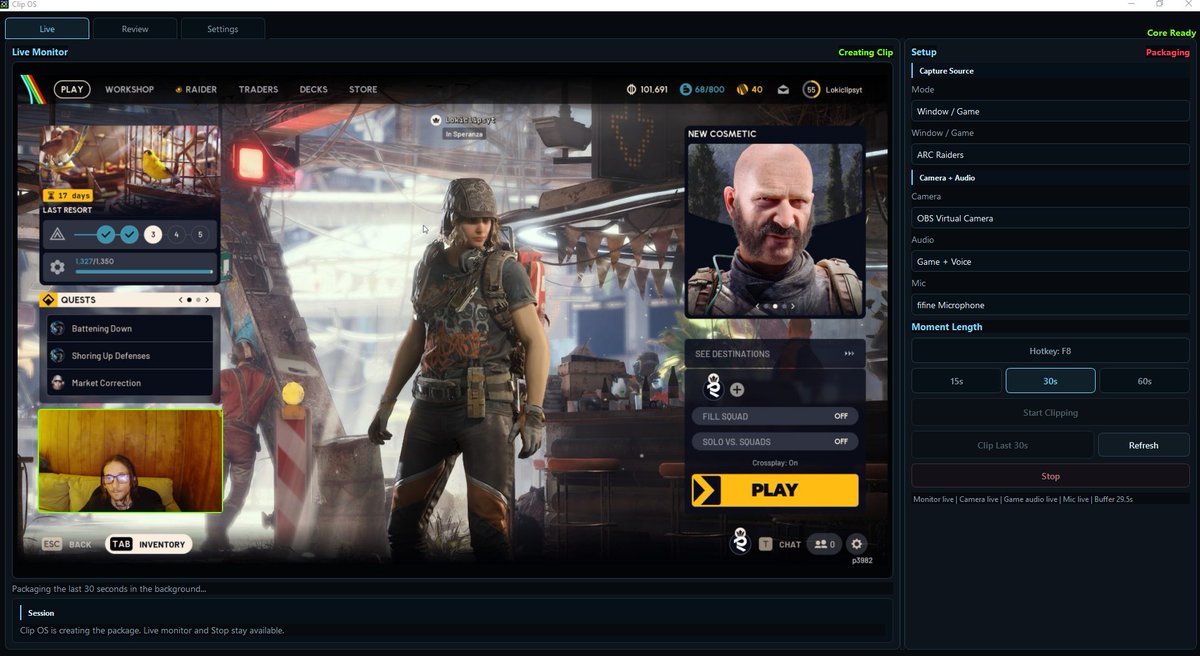Viewport: 1200px width, 656px height.
Task: Click the Battening Down quest icon
Action: pyautogui.click(x=57, y=328)
